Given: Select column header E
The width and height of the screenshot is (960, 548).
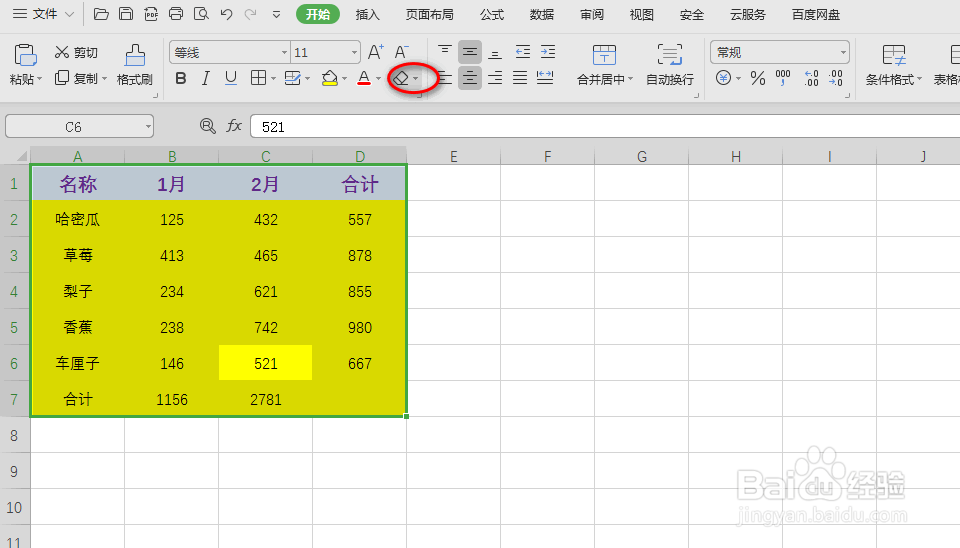Looking at the screenshot, I should click(454, 156).
